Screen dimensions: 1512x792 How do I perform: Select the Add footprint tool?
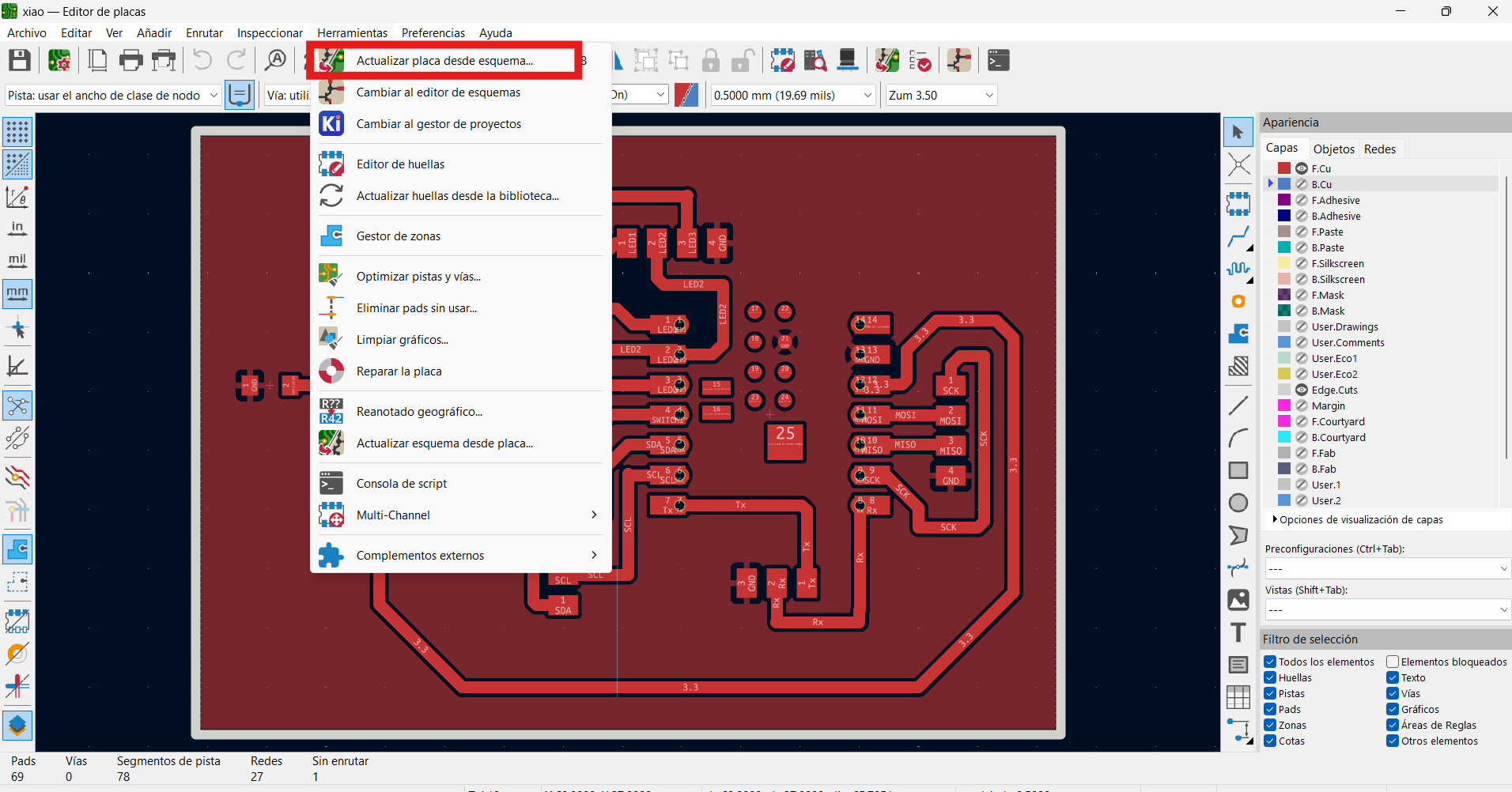click(1238, 203)
